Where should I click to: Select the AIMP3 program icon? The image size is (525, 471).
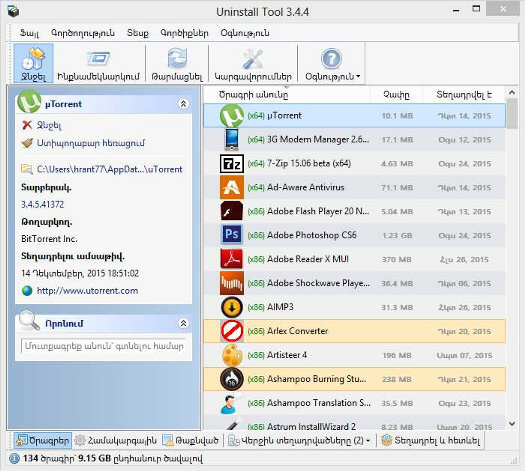(x=232, y=307)
